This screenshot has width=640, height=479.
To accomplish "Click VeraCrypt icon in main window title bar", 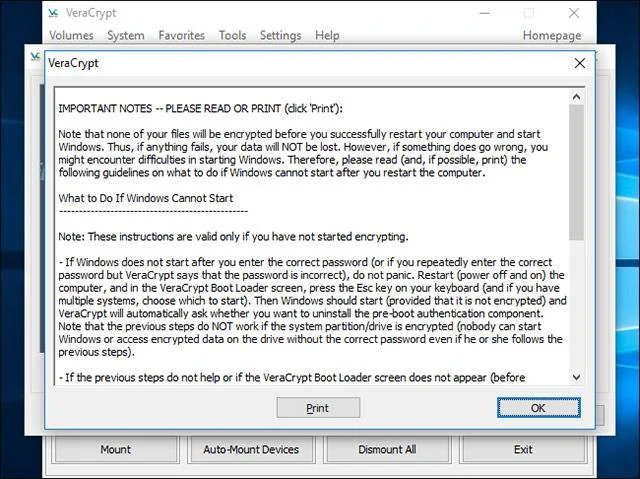I will 53,13.
